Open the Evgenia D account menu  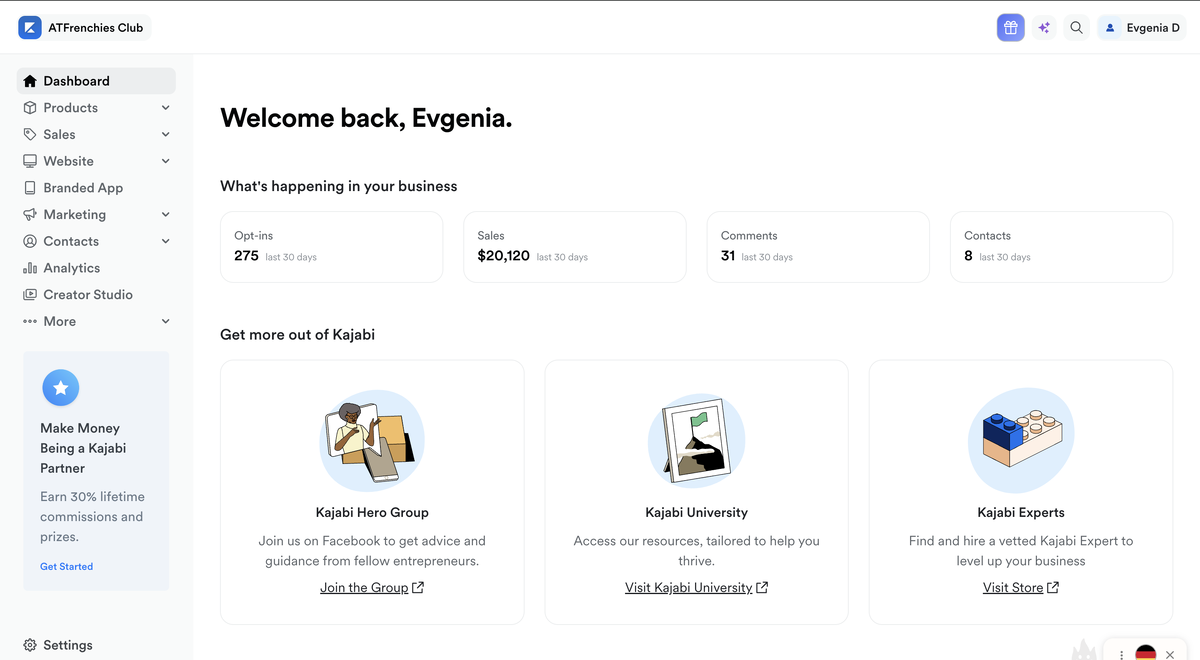pos(1142,28)
